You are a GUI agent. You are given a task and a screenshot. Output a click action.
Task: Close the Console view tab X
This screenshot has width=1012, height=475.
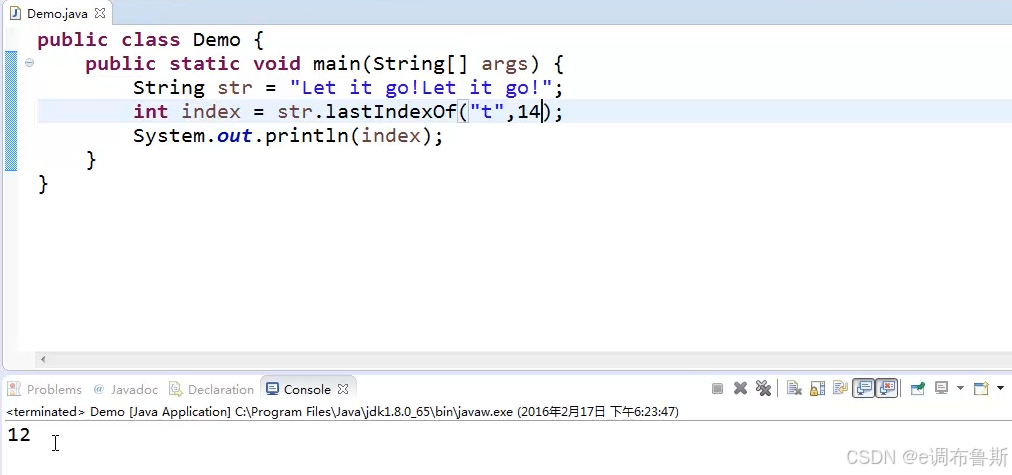pos(343,389)
